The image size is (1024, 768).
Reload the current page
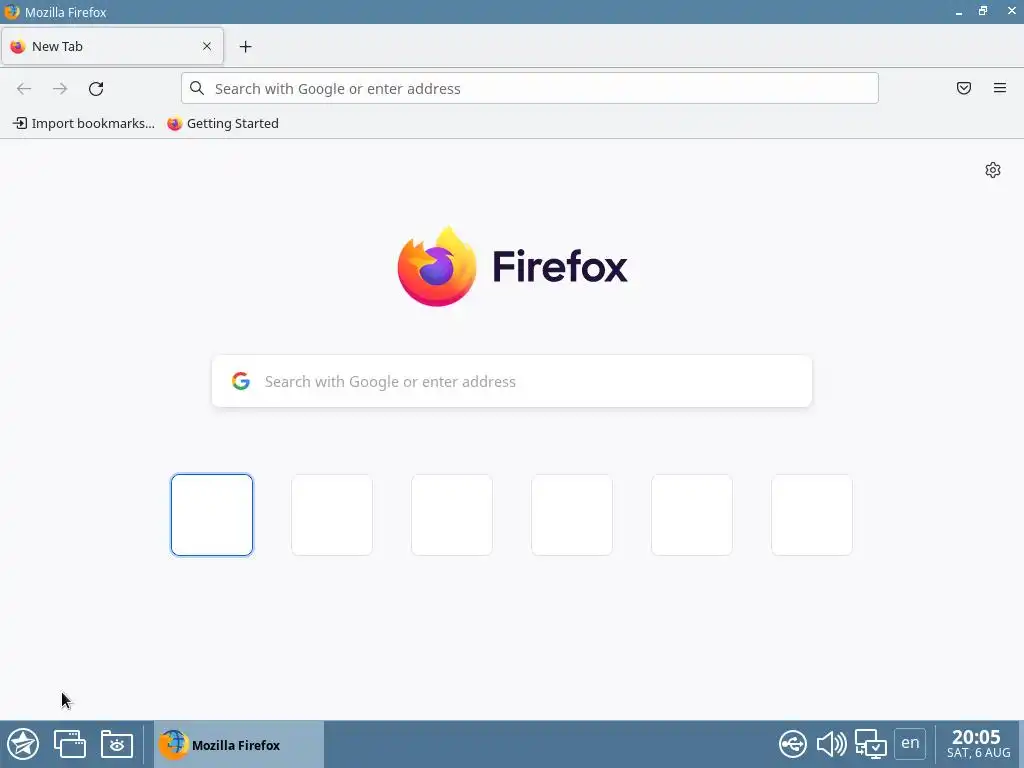[96, 89]
